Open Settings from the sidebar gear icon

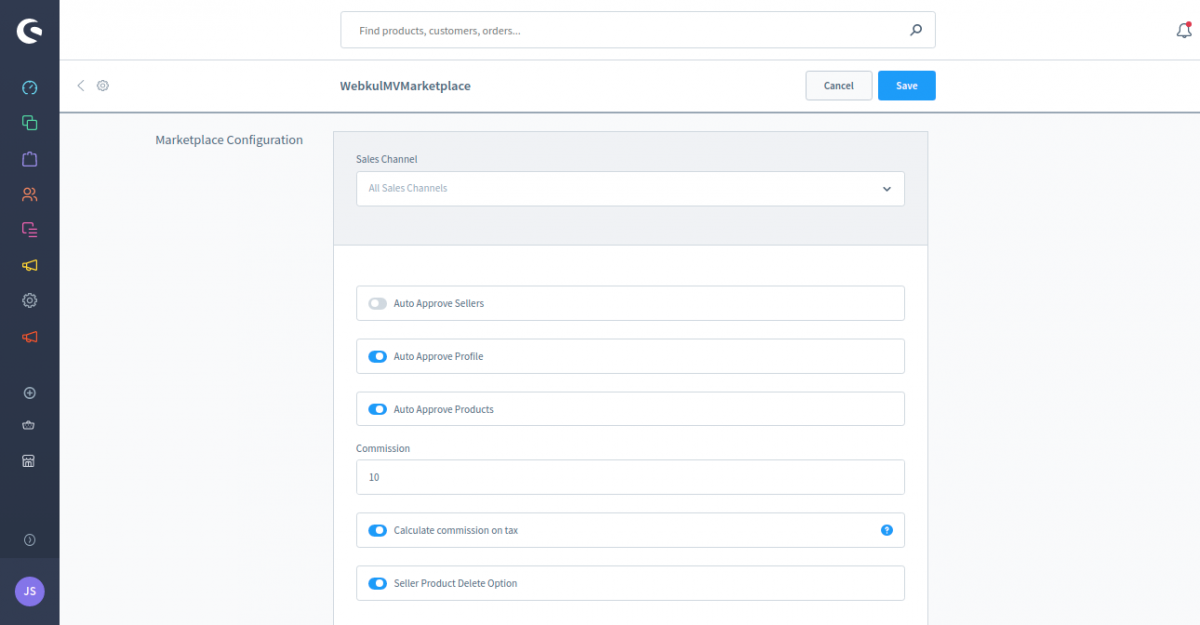(x=29, y=300)
